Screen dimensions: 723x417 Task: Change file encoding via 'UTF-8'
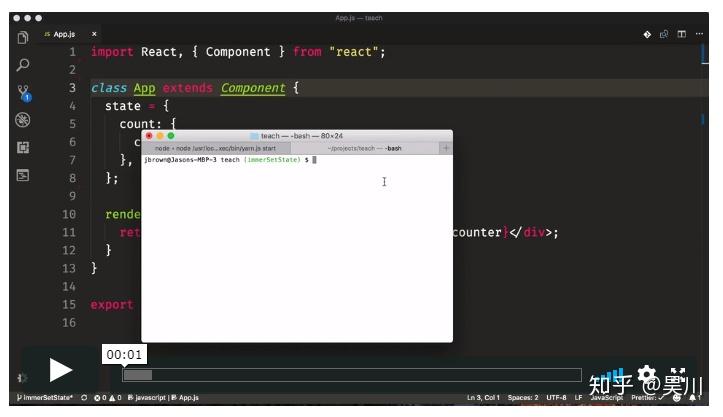pos(556,398)
